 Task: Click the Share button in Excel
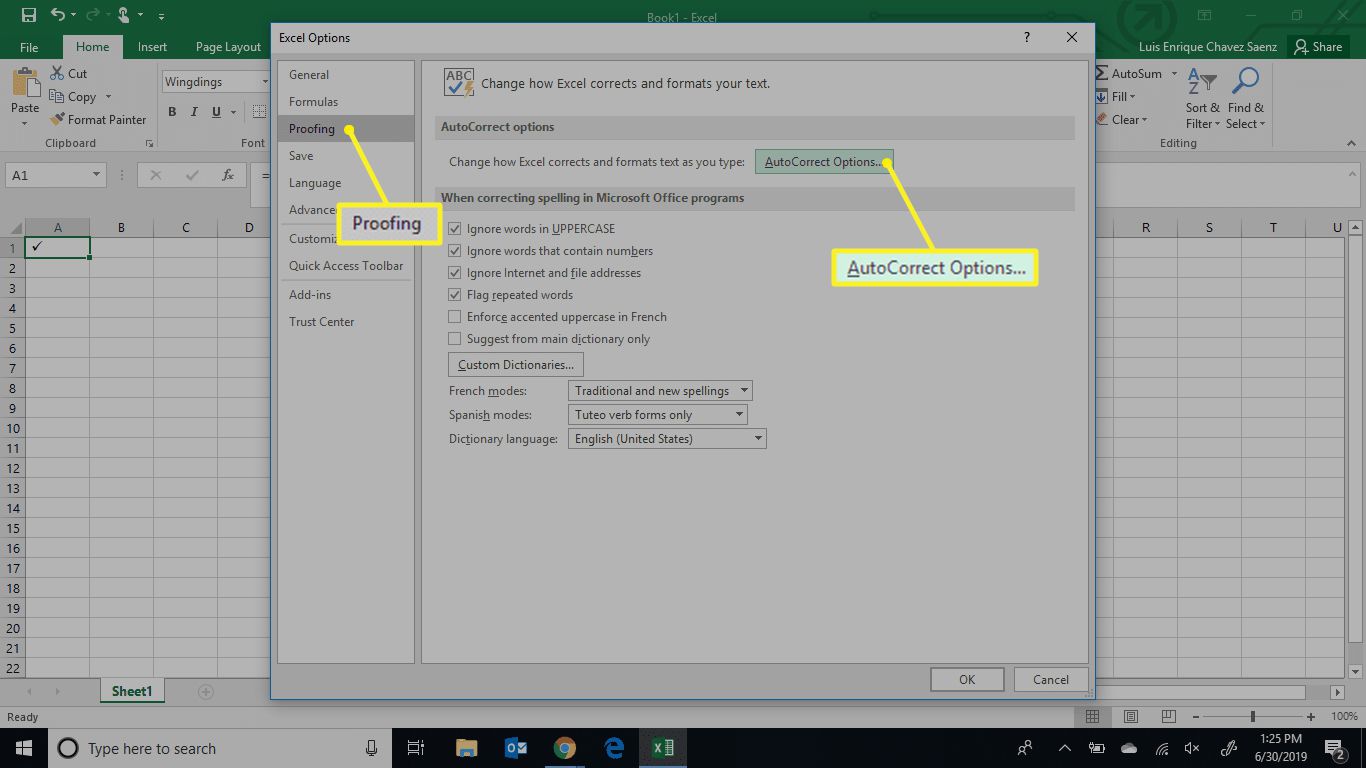pos(1317,47)
